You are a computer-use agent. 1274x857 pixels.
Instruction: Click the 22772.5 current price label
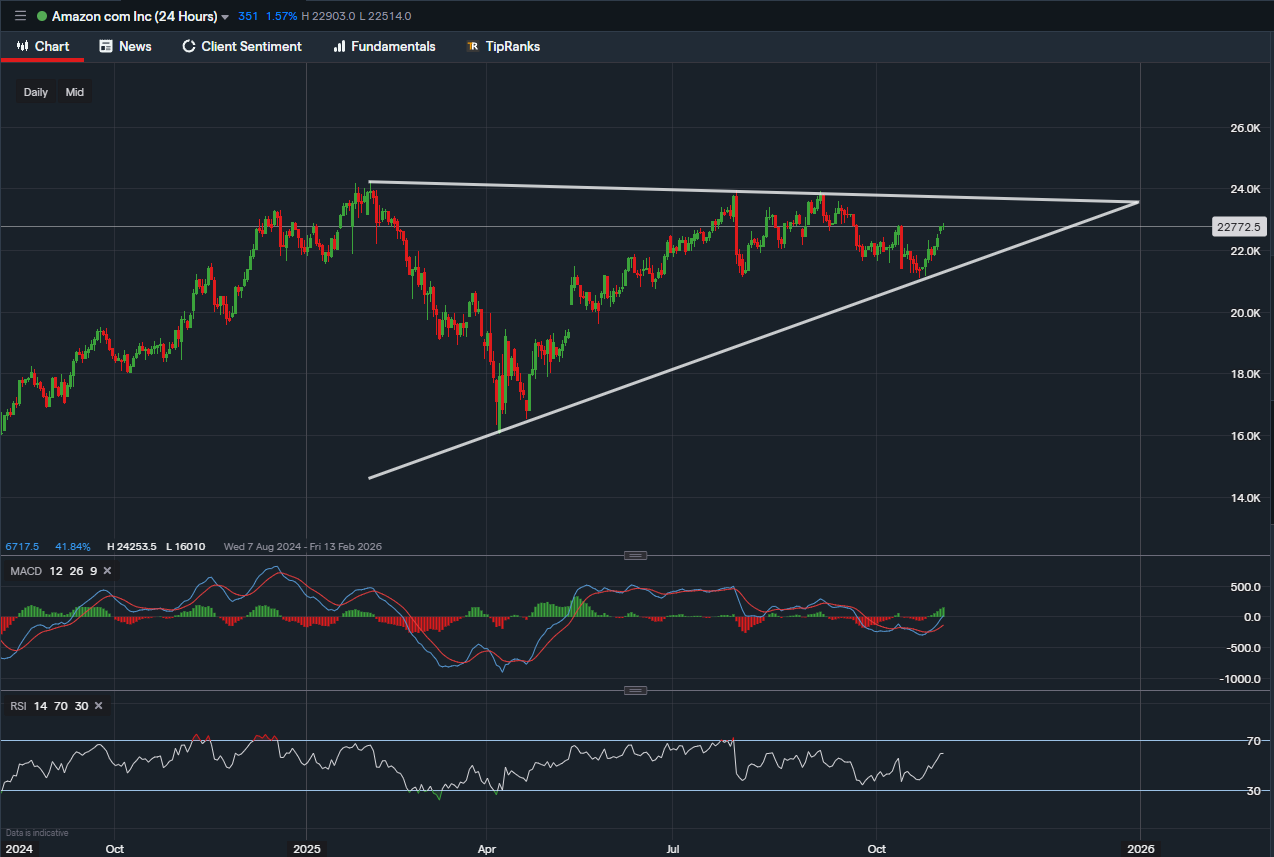pyautogui.click(x=1236, y=227)
